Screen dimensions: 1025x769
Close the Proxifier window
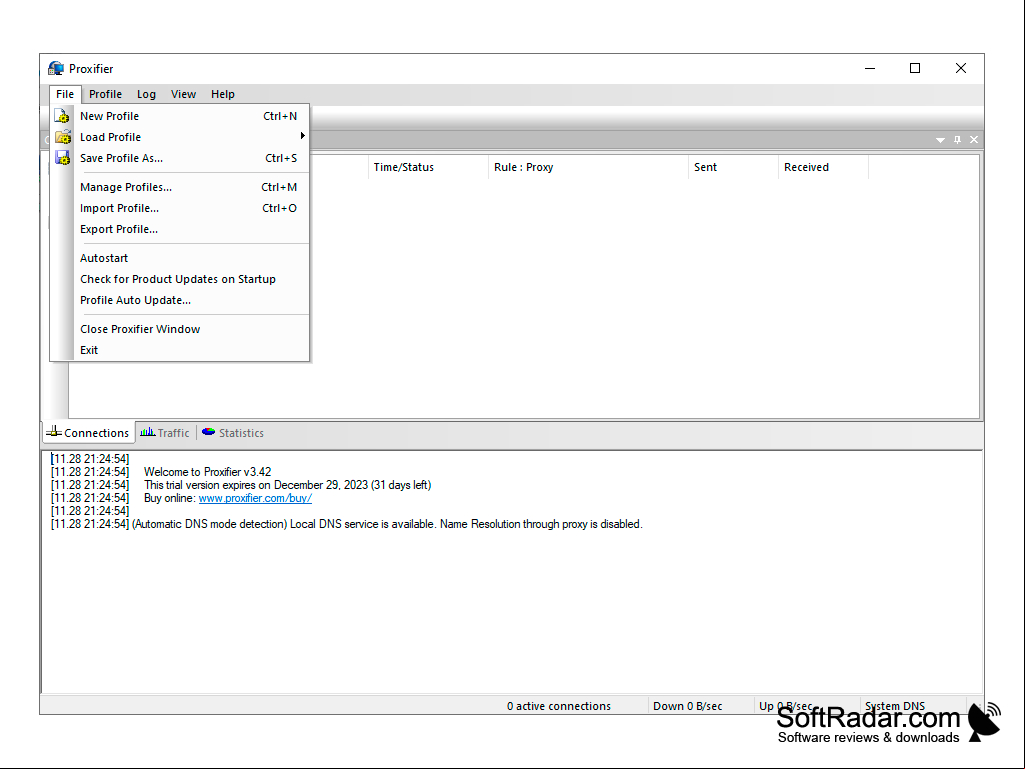961,69
